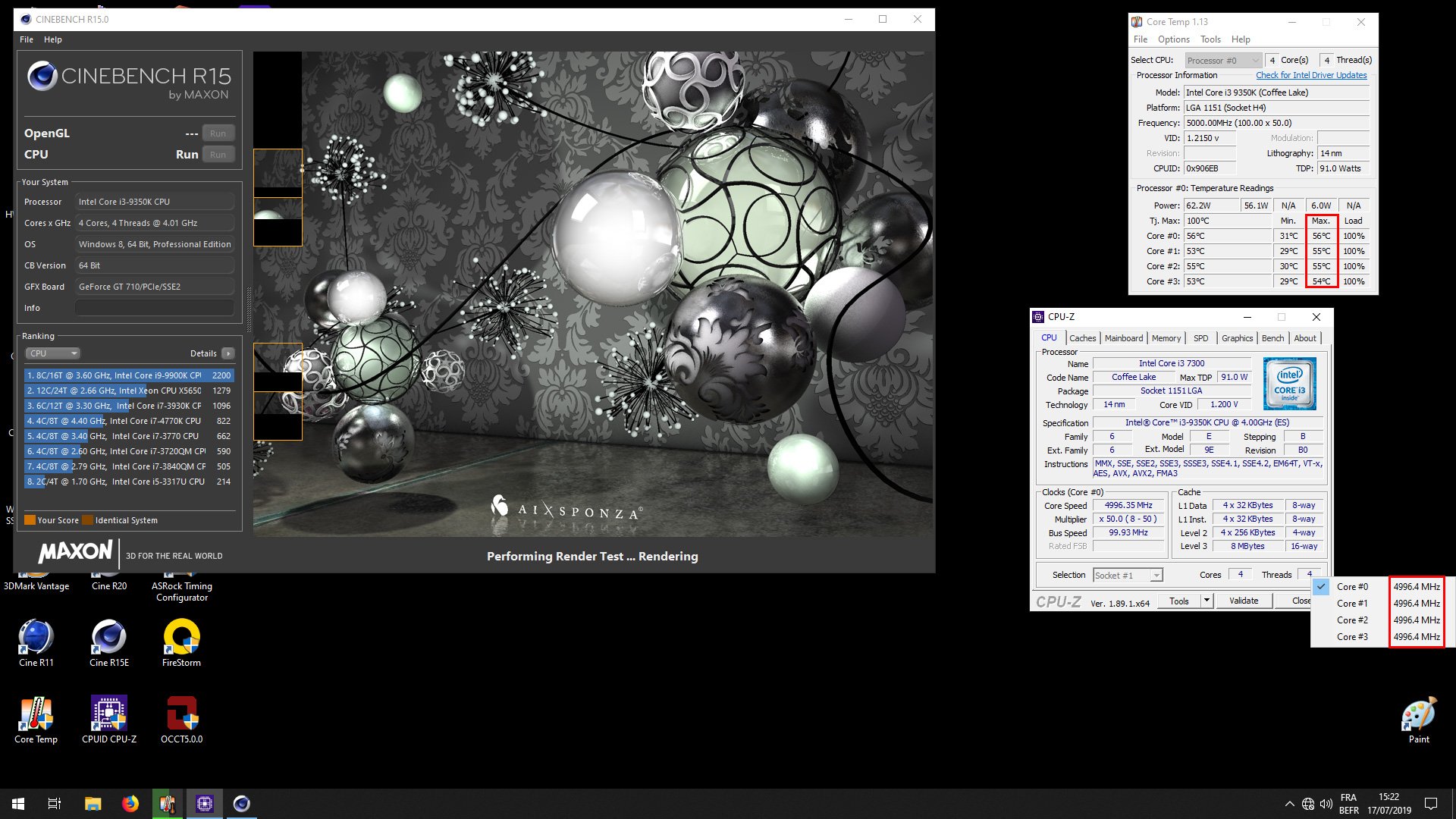
Task: Open Core Temp desktop shortcut
Action: pyautogui.click(x=36, y=720)
